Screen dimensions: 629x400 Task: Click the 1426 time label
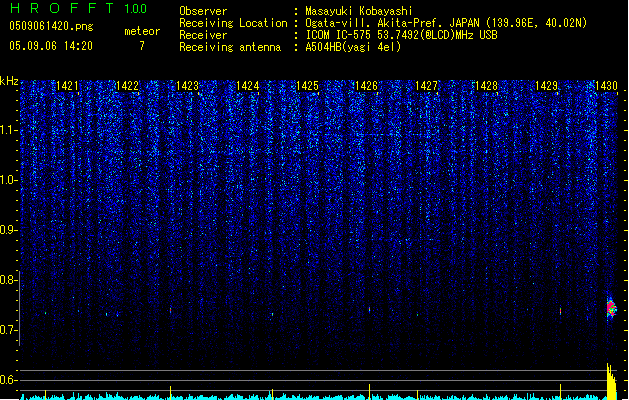tap(366, 86)
